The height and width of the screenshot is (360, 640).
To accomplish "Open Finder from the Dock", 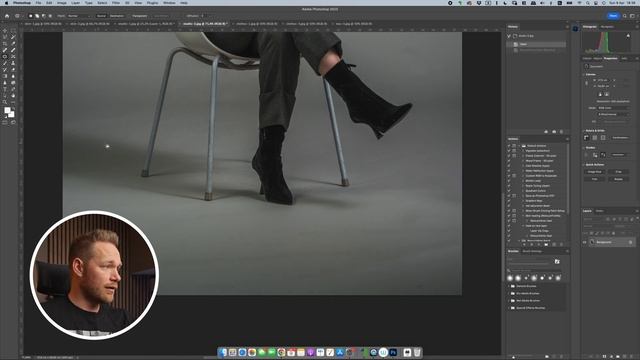I will [x=222, y=352].
